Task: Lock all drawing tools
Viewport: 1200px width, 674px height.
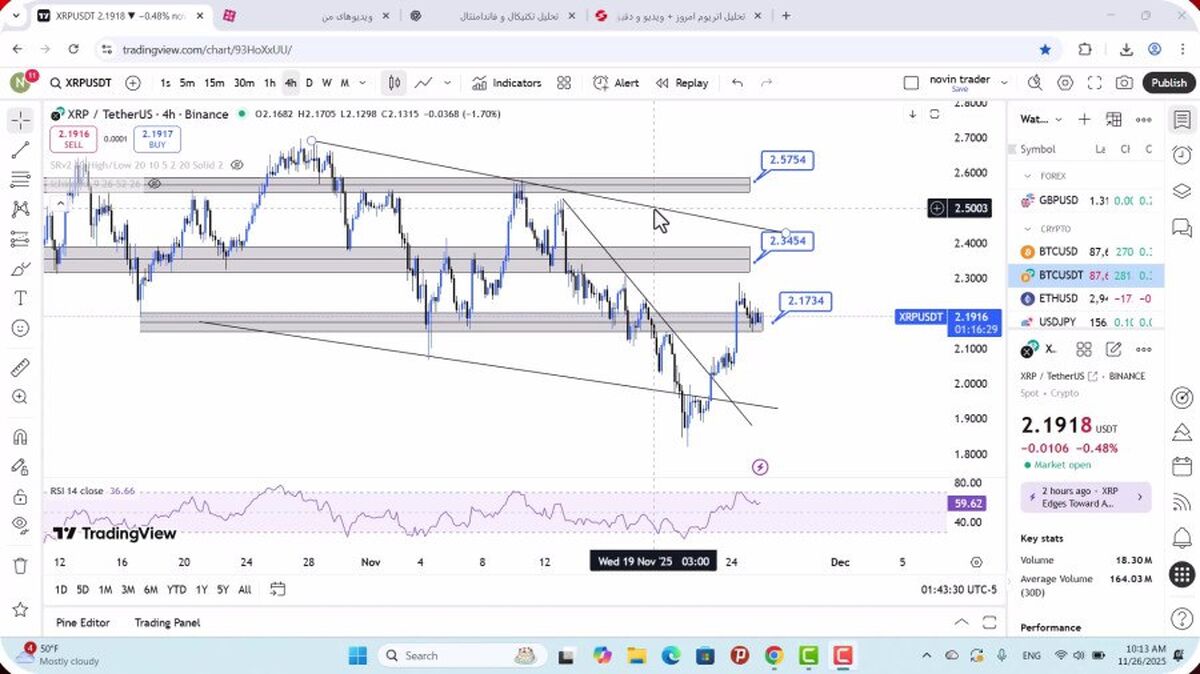Action: coord(20,496)
